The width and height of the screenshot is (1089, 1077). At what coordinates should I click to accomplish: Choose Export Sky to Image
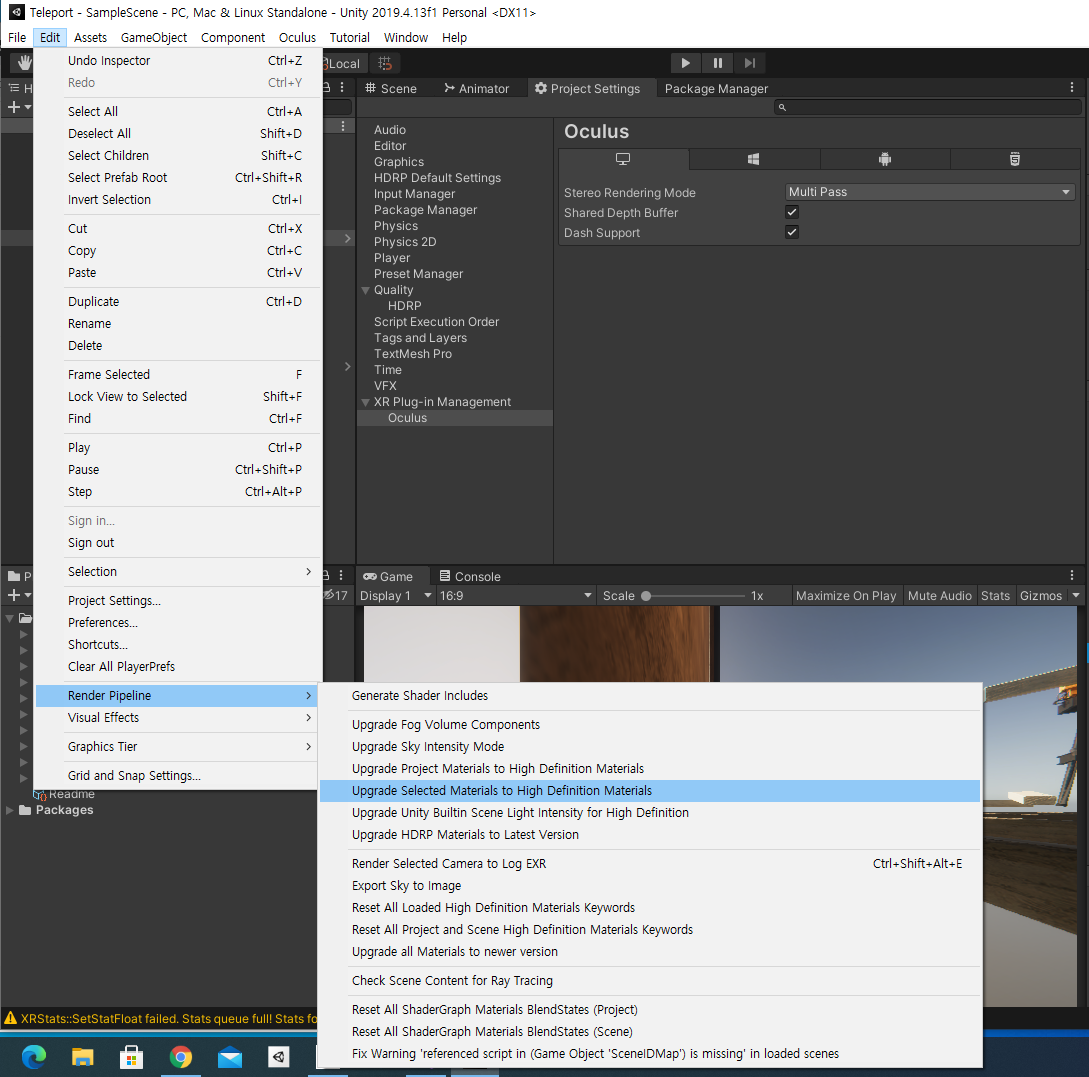tap(649, 885)
